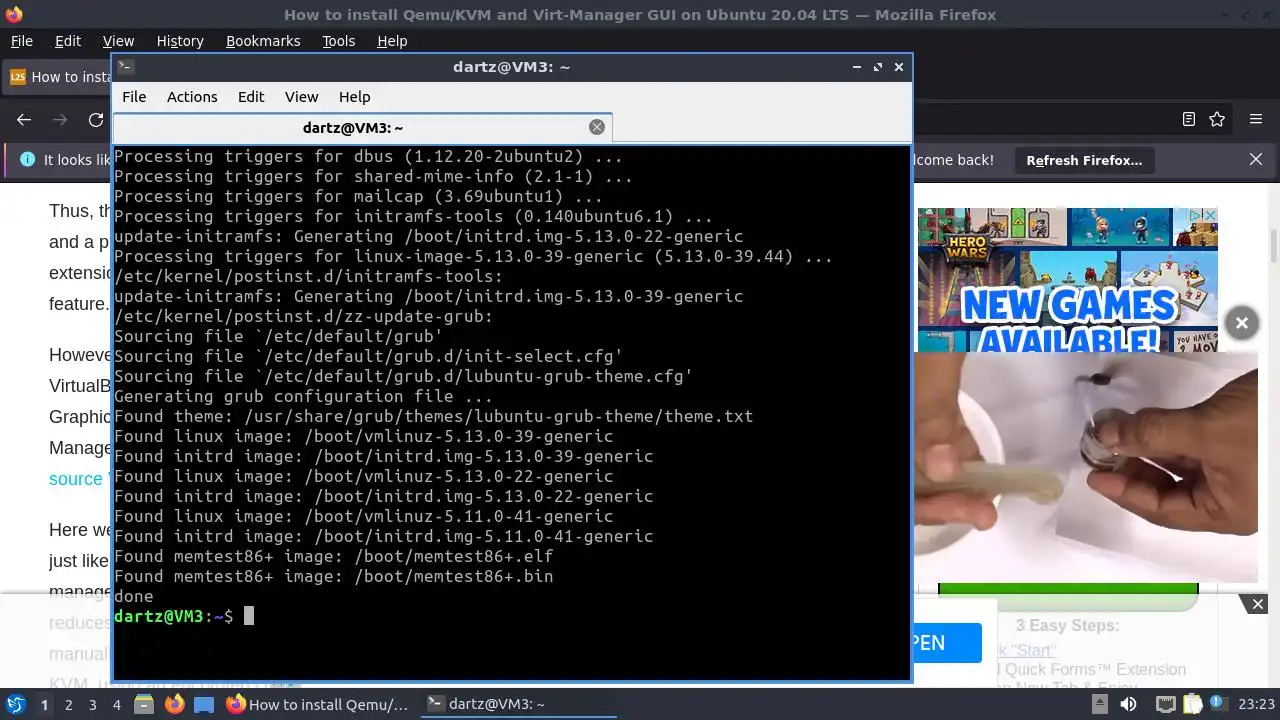Screen dimensions: 1280x720
Task: Click the terminal line 'Generating grub configuration file ...'
Action: pos(303,396)
